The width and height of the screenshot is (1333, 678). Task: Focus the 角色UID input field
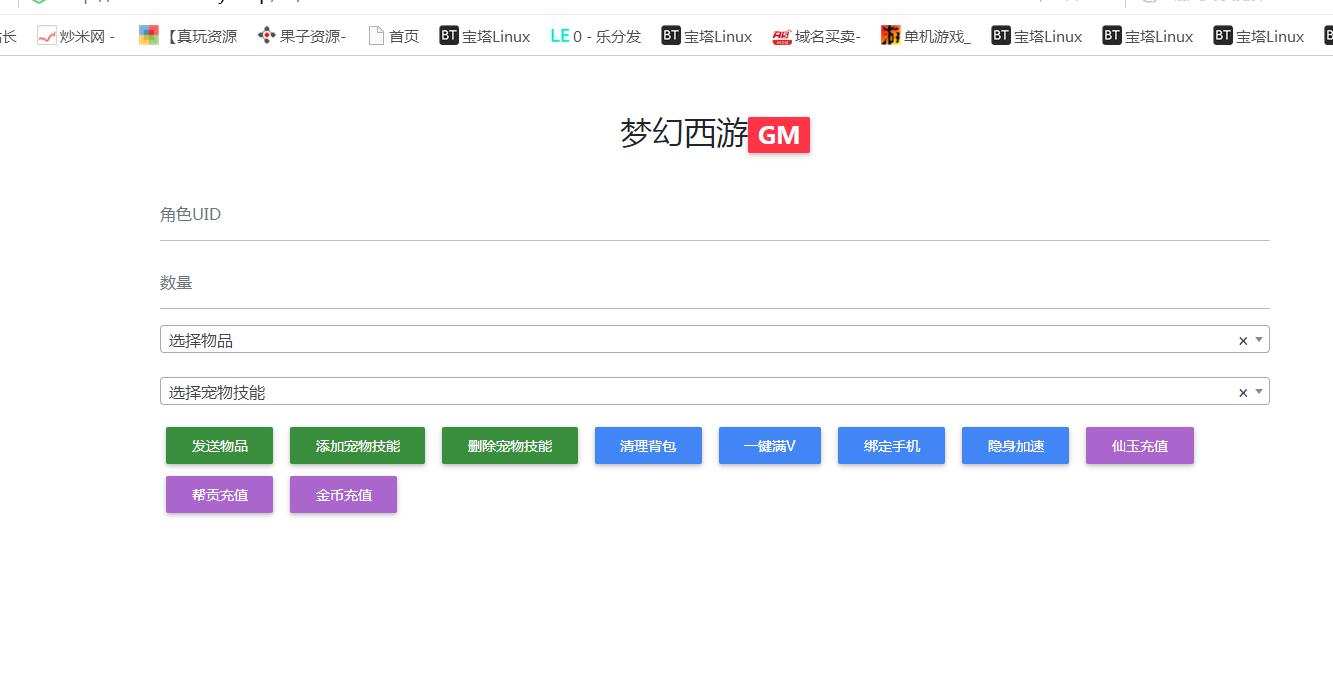click(x=714, y=216)
